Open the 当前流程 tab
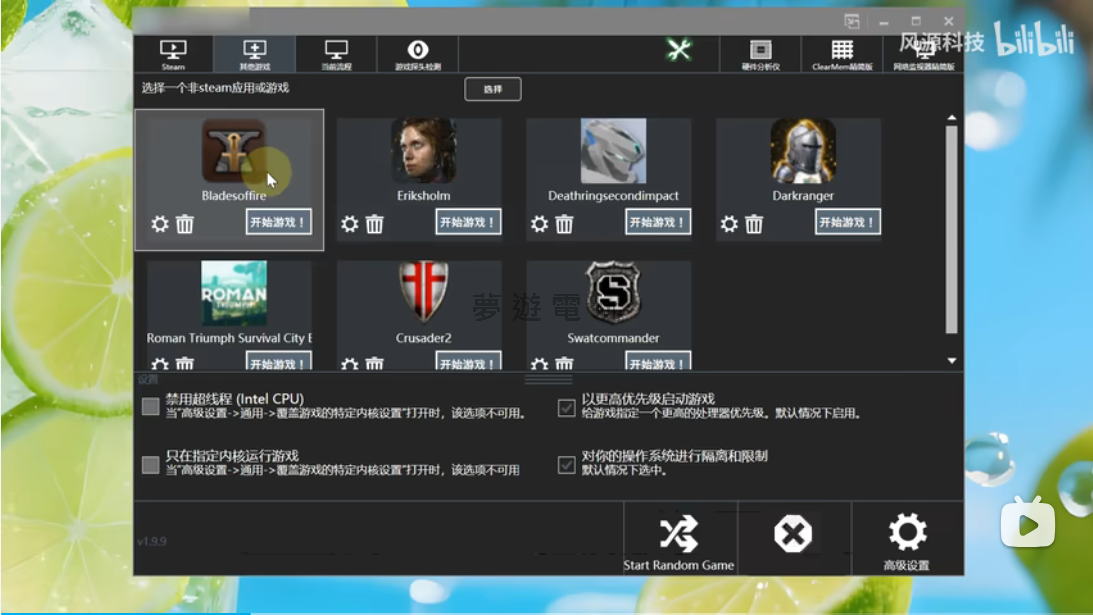This screenshot has height=615, width=1093. coord(336,54)
